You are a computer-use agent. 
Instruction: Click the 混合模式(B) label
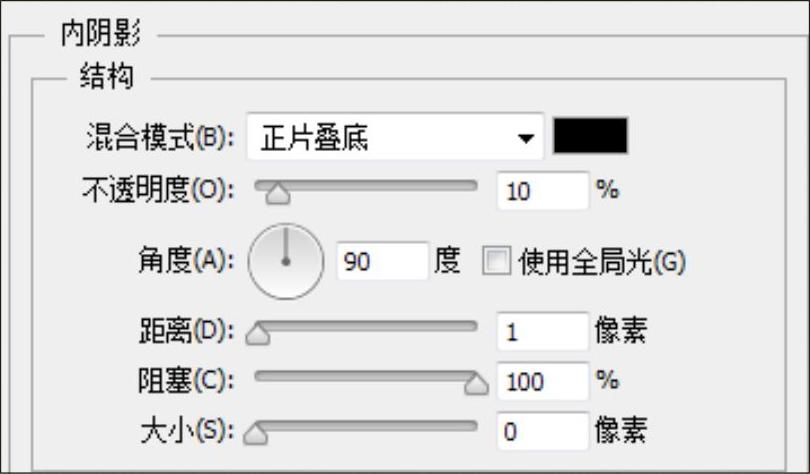coord(159,138)
